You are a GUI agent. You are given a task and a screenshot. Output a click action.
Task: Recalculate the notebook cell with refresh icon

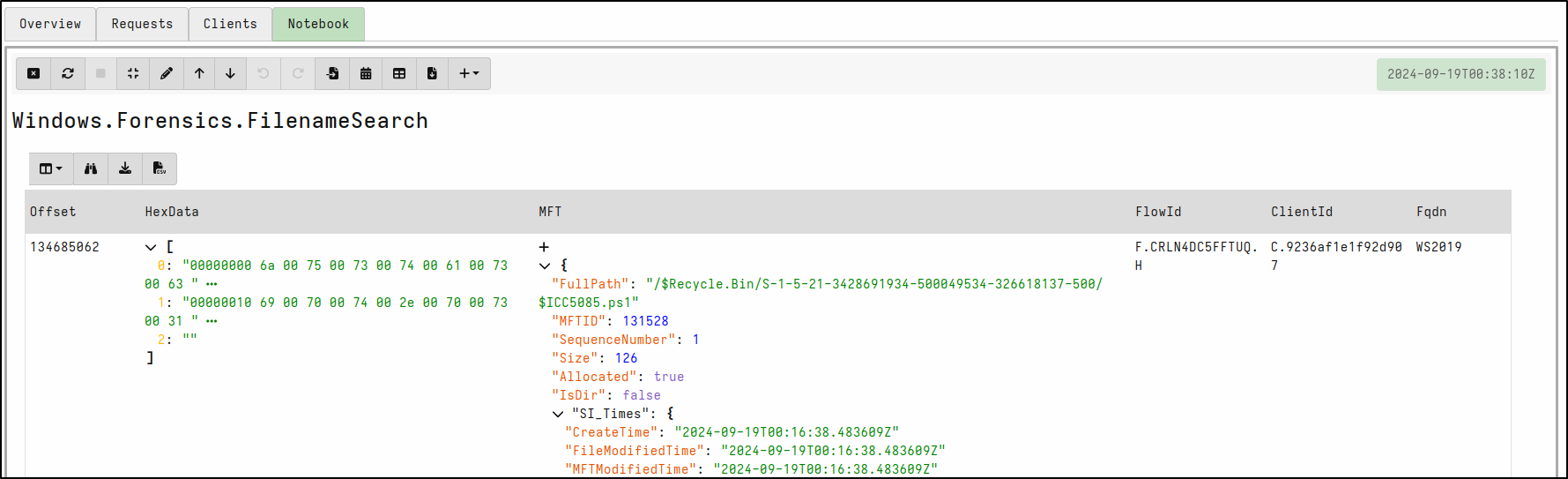click(68, 73)
